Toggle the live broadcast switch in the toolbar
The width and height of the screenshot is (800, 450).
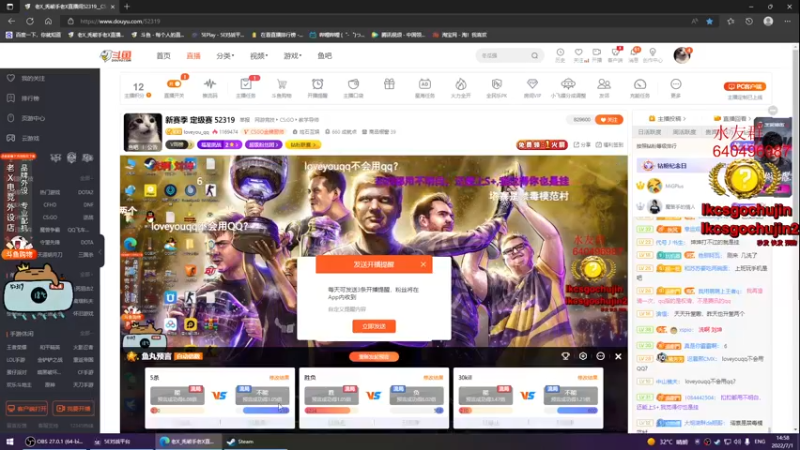click(x=174, y=84)
